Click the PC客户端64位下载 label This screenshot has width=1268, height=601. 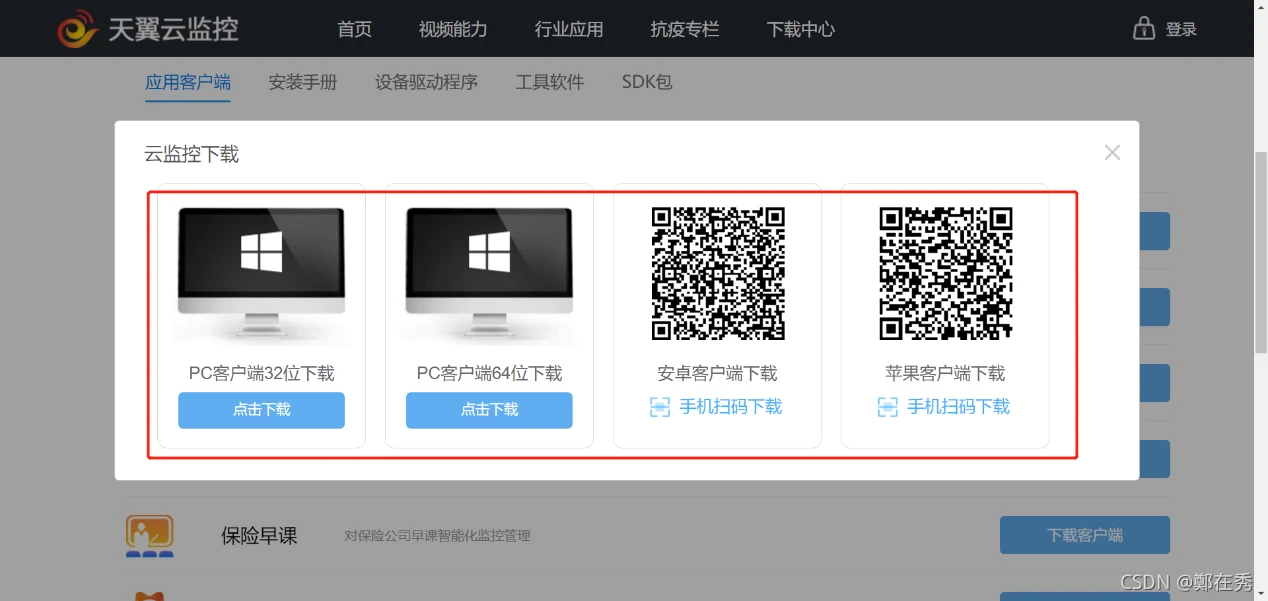point(490,373)
